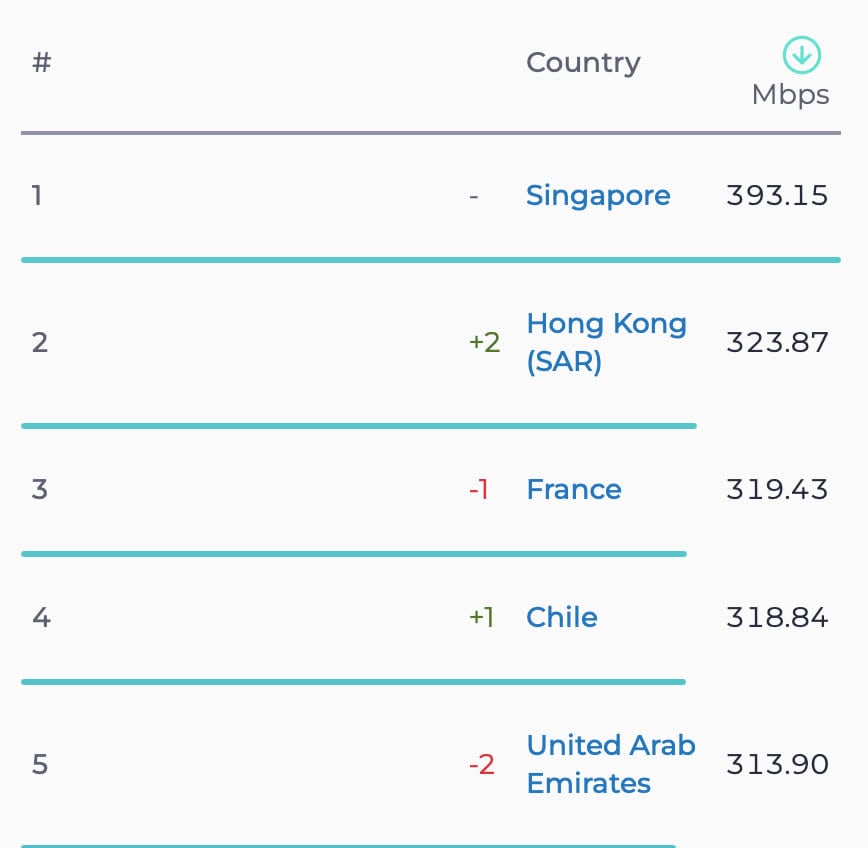Click the # rank column header
The width and height of the screenshot is (868, 848).
[42, 62]
